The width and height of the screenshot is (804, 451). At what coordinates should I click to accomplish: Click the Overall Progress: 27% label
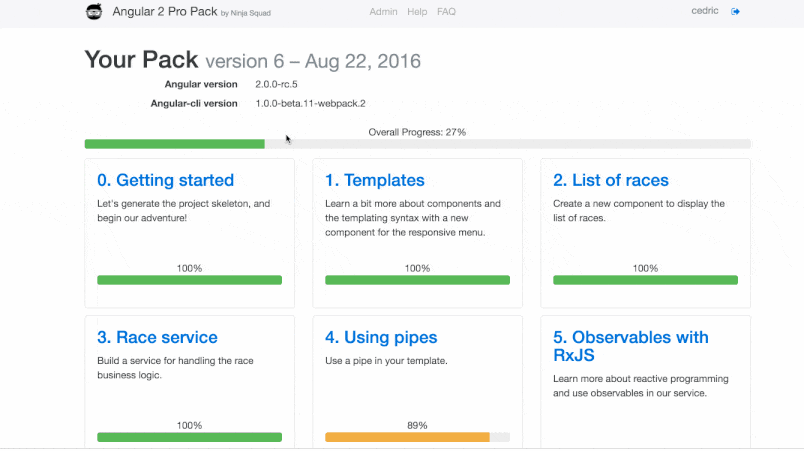click(x=417, y=132)
